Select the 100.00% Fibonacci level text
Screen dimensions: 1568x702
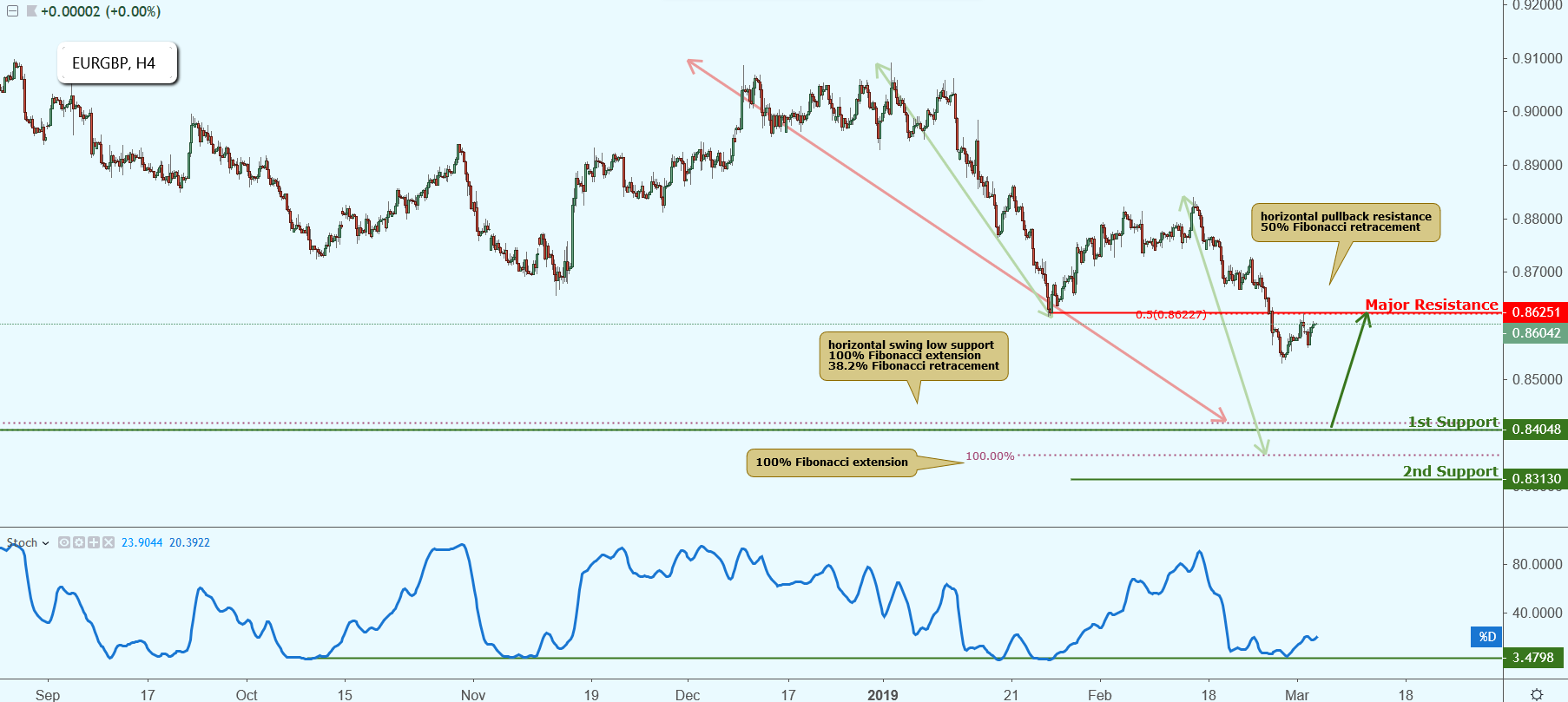pyautogui.click(x=990, y=456)
